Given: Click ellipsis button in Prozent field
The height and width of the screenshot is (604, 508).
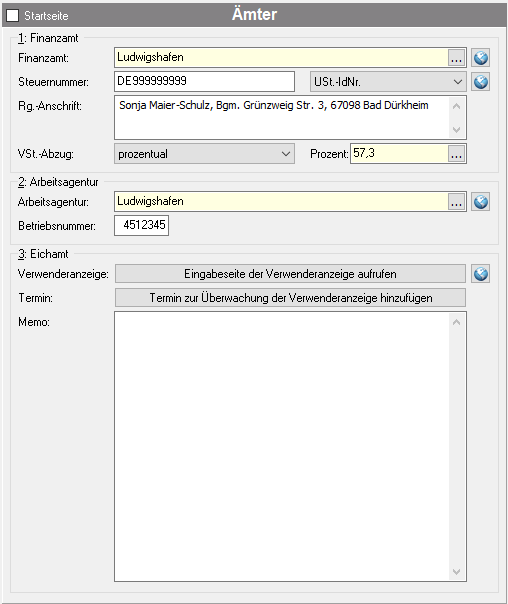Looking at the screenshot, I should (456, 154).
